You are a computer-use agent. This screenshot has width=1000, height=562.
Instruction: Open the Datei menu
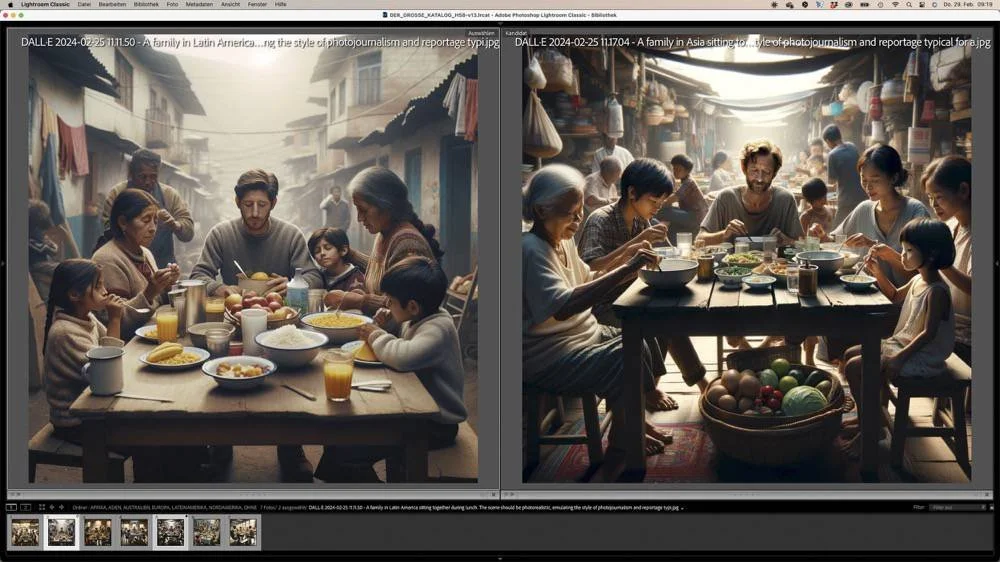[x=84, y=4]
